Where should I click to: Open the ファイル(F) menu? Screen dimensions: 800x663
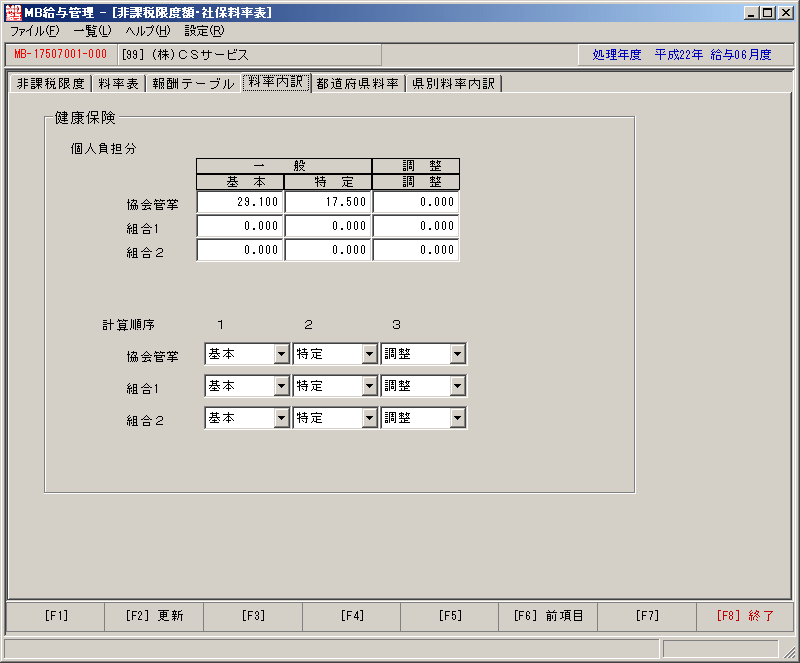pyautogui.click(x=34, y=31)
